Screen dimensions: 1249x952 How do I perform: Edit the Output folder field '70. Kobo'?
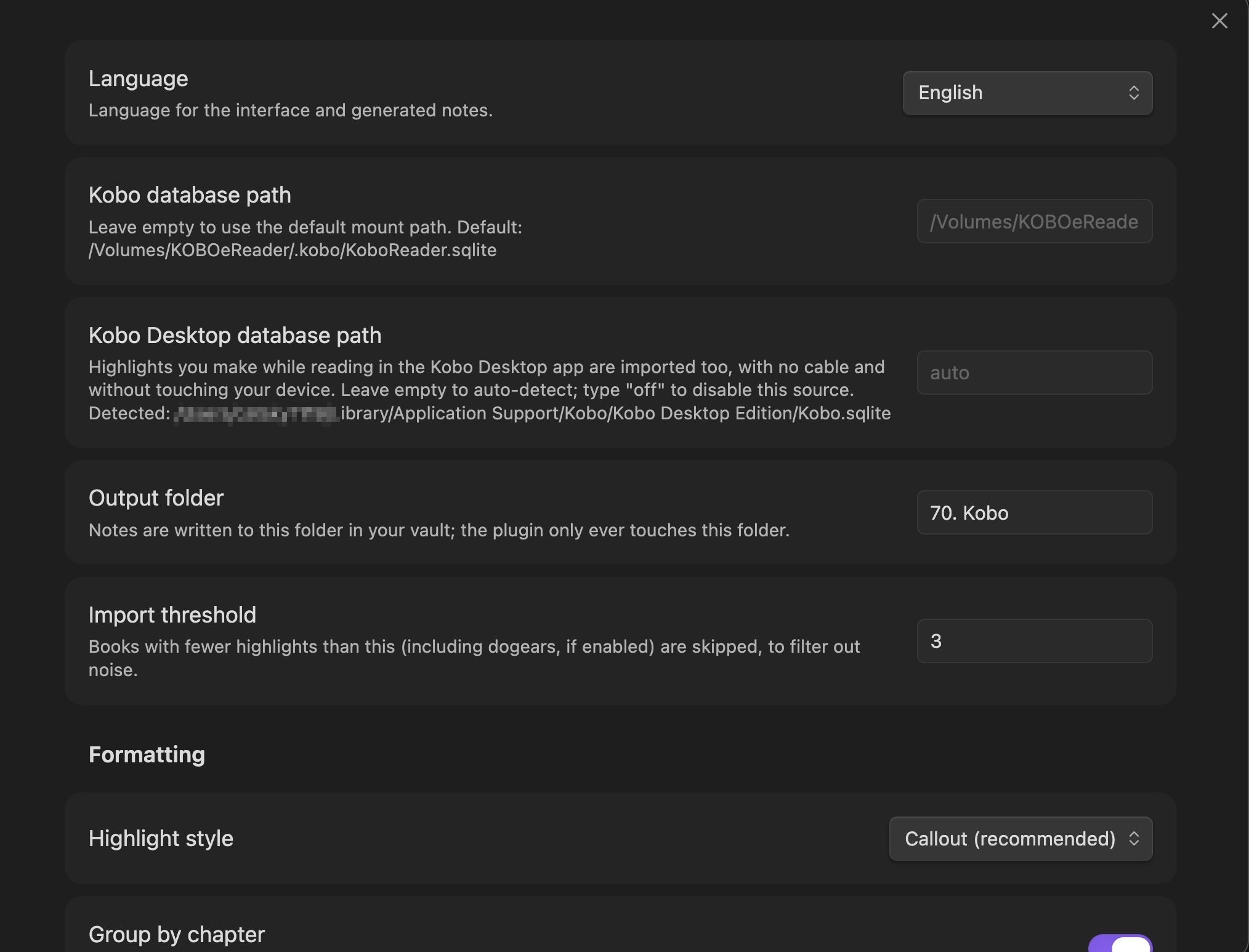pos(1035,512)
